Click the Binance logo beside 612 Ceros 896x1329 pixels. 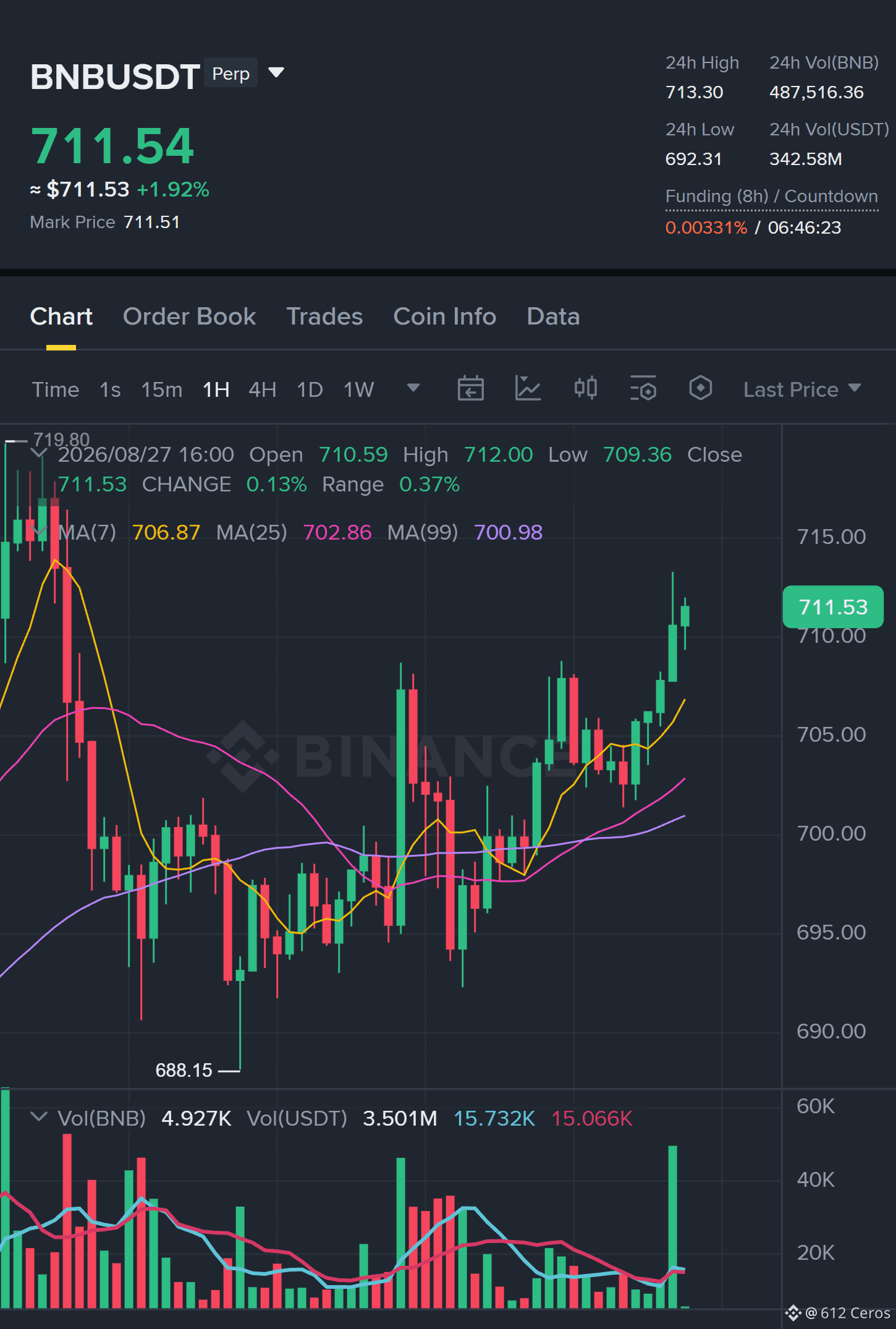coord(793,1313)
